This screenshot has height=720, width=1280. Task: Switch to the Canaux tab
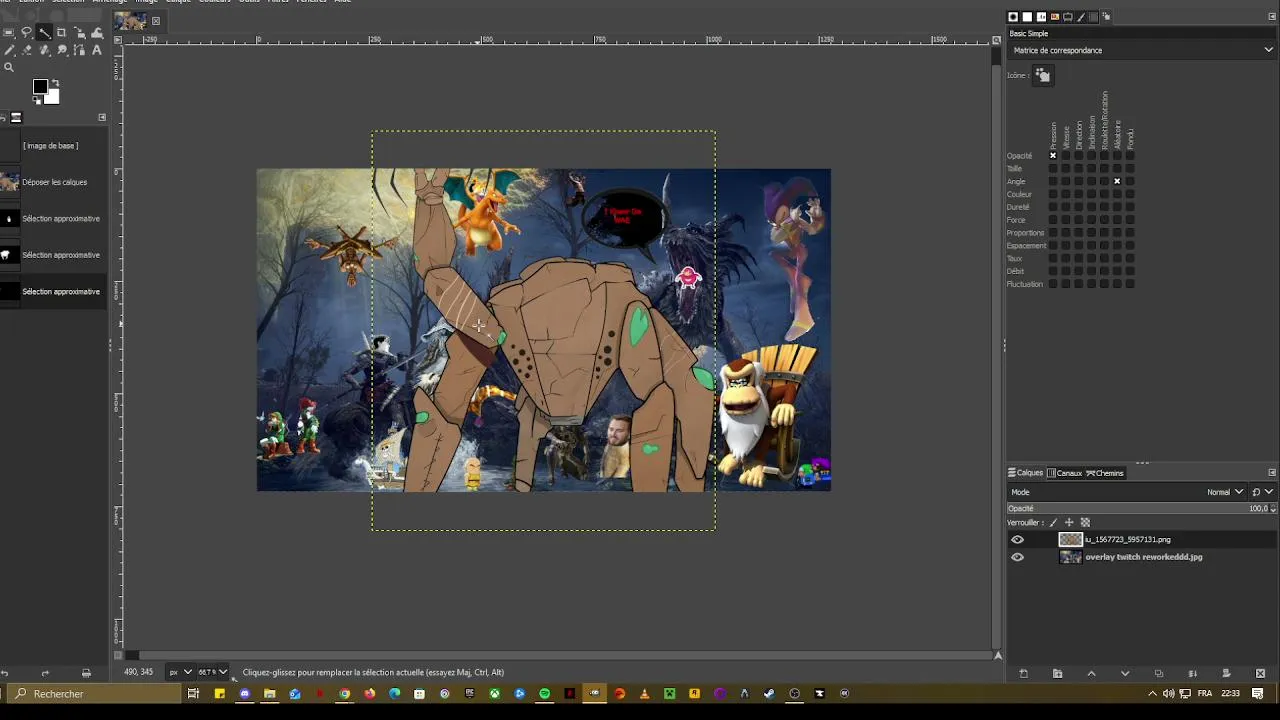(1064, 473)
